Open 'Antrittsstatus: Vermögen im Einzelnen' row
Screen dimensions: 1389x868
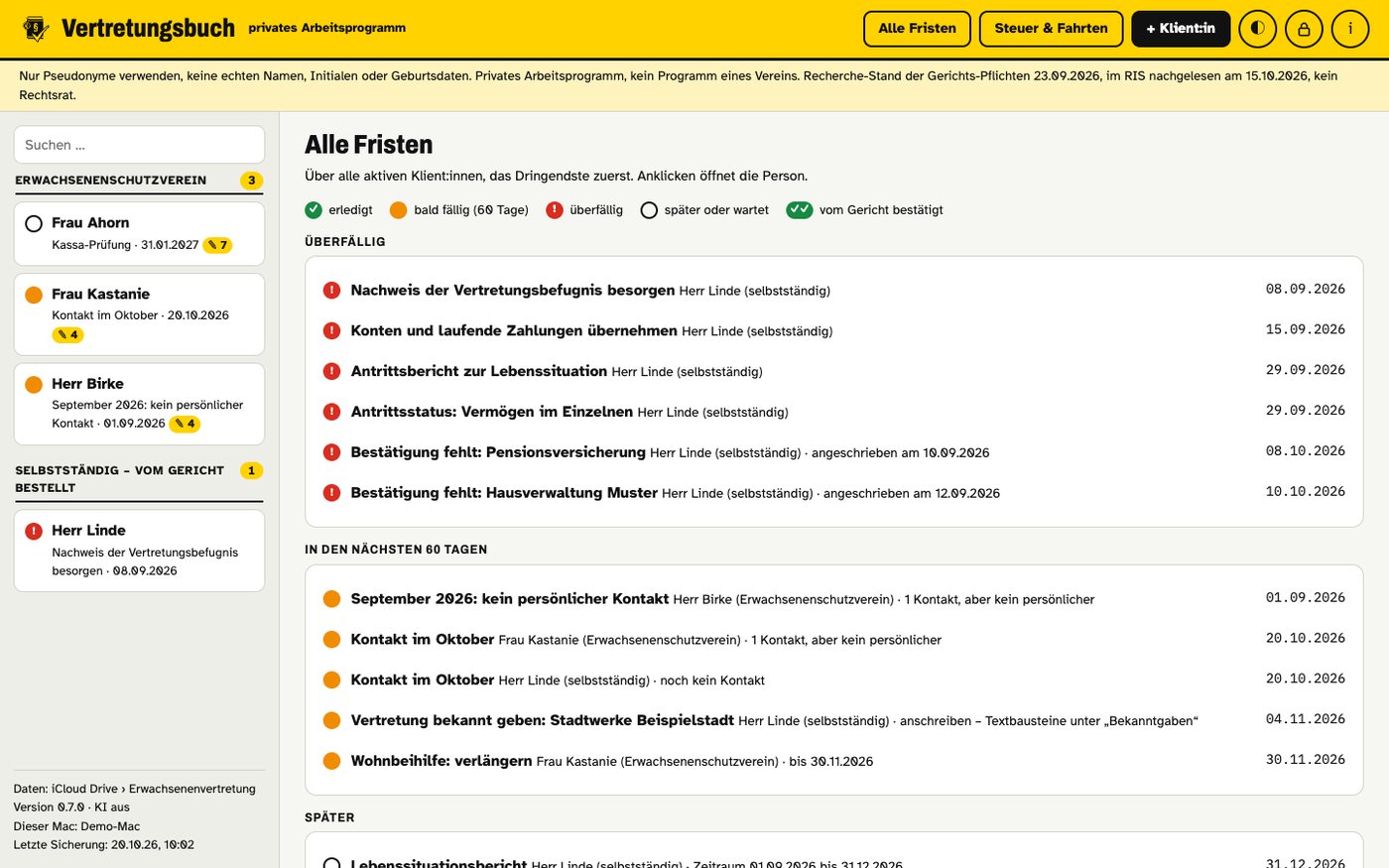[x=833, y=412]
